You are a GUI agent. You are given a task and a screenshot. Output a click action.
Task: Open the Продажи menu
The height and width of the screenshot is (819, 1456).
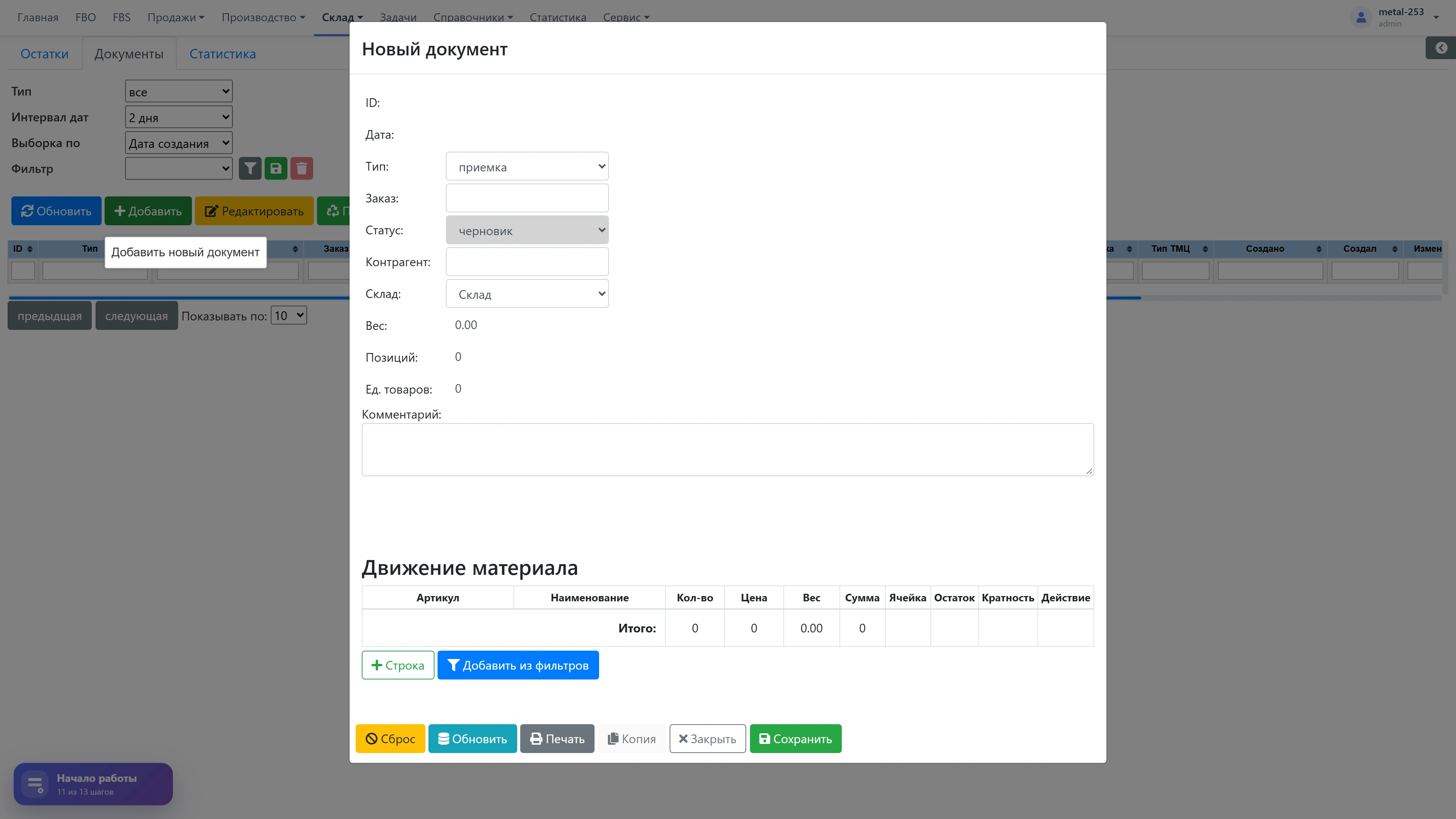coord(176,17)
